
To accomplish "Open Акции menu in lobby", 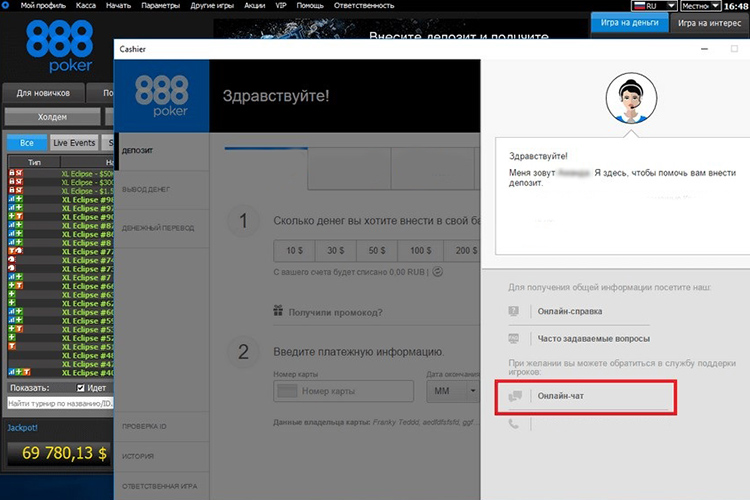I will click(x=254, y=6).
